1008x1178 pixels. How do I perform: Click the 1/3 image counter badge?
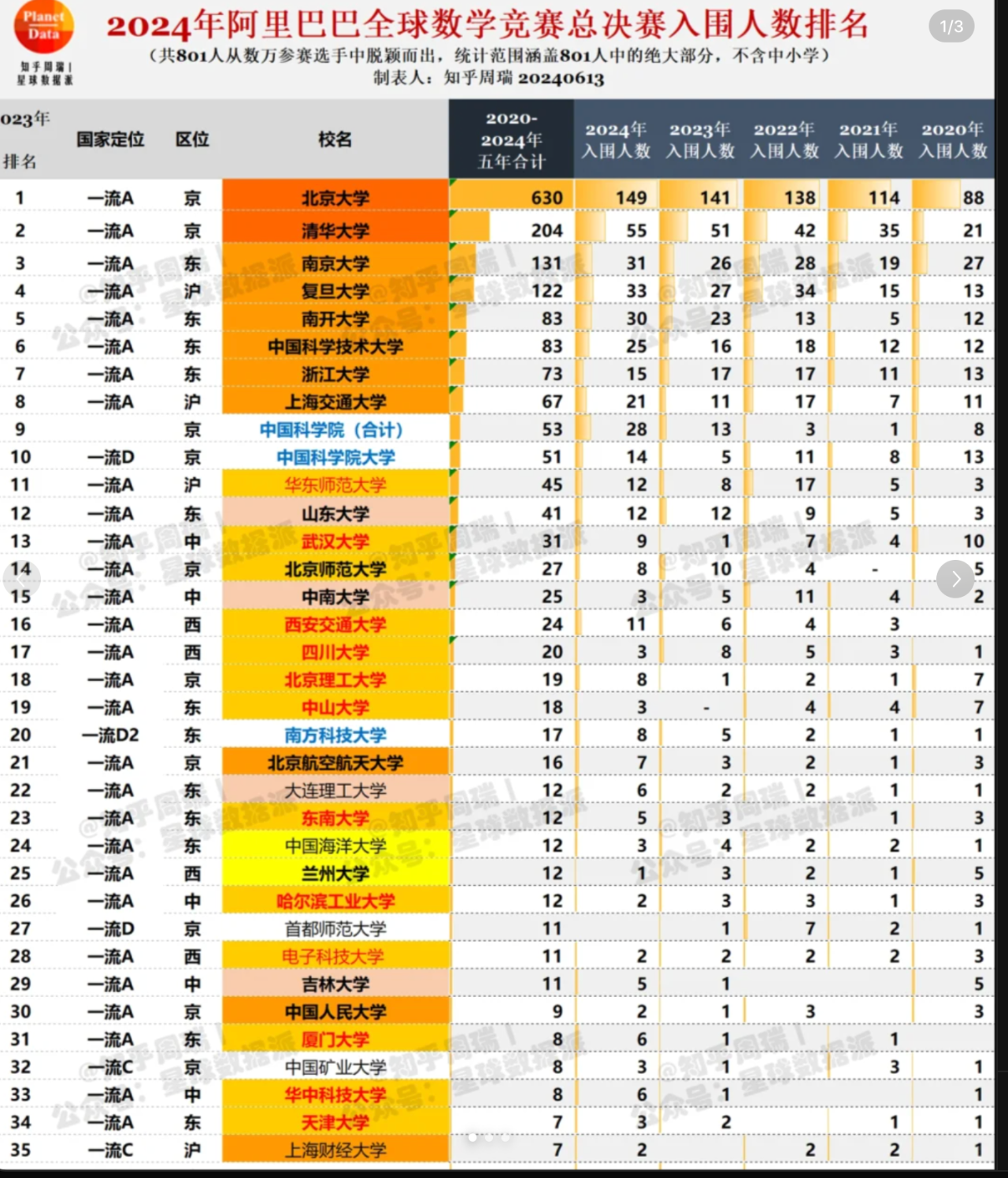click(x=951, y=27)
